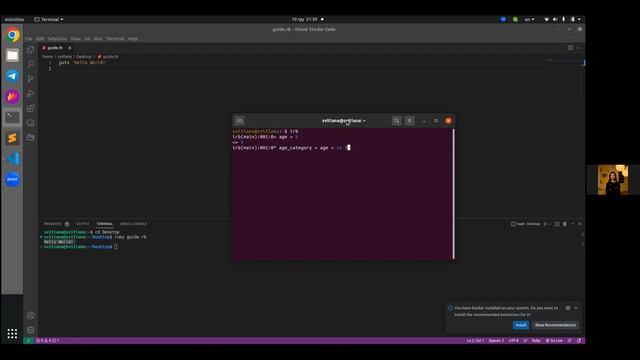Click the puts line in guide.rb editor
Viewport: 640px width, 360px height.
82,62
